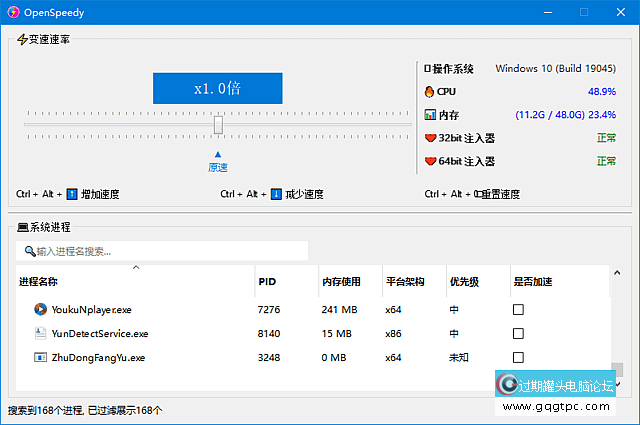The width and height of the screenshot is (640, 425).
Task: Click the YunDetectService.exe process icon
Action: point(40,334)
